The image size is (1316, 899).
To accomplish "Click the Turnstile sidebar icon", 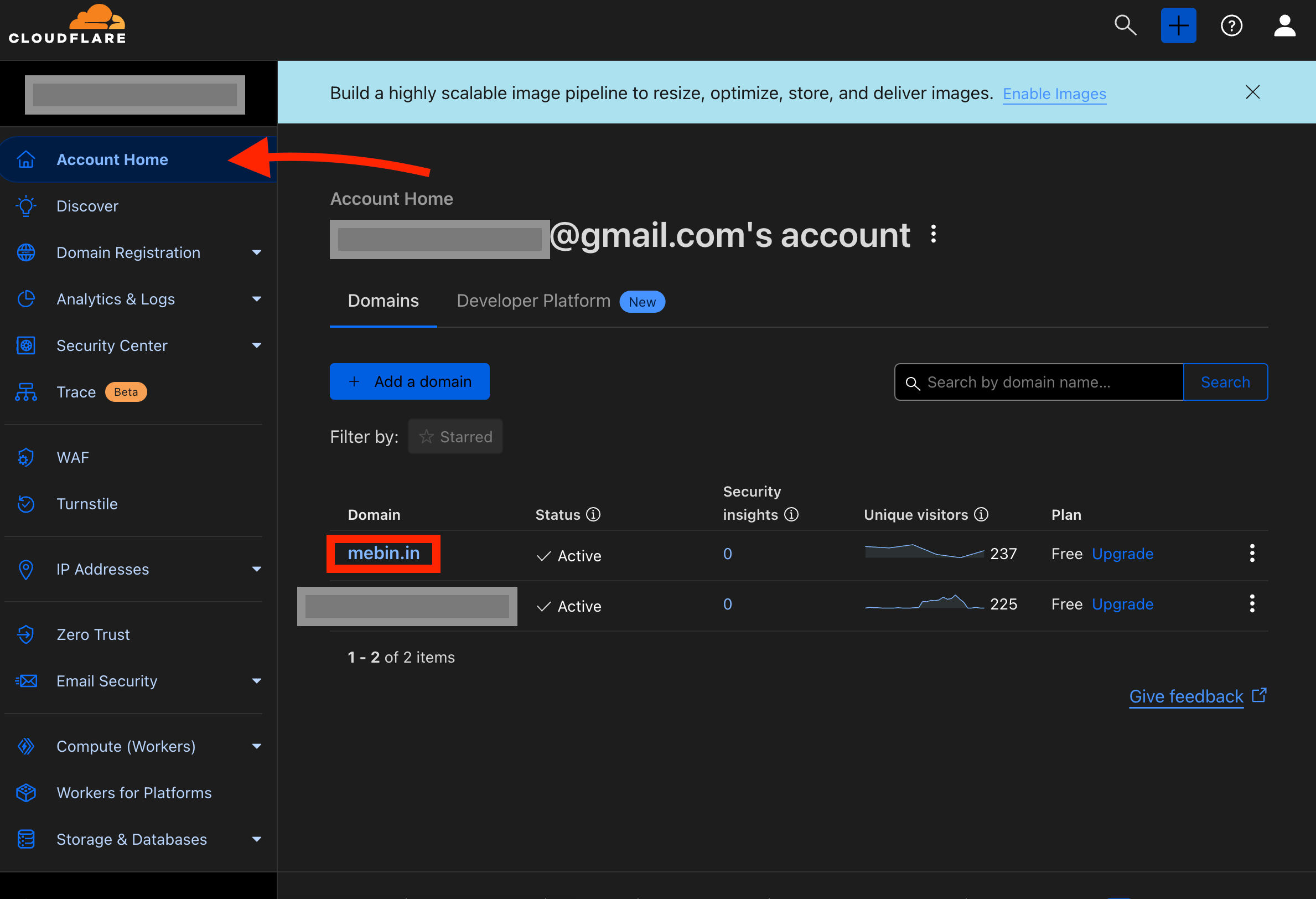I will 26,504.
